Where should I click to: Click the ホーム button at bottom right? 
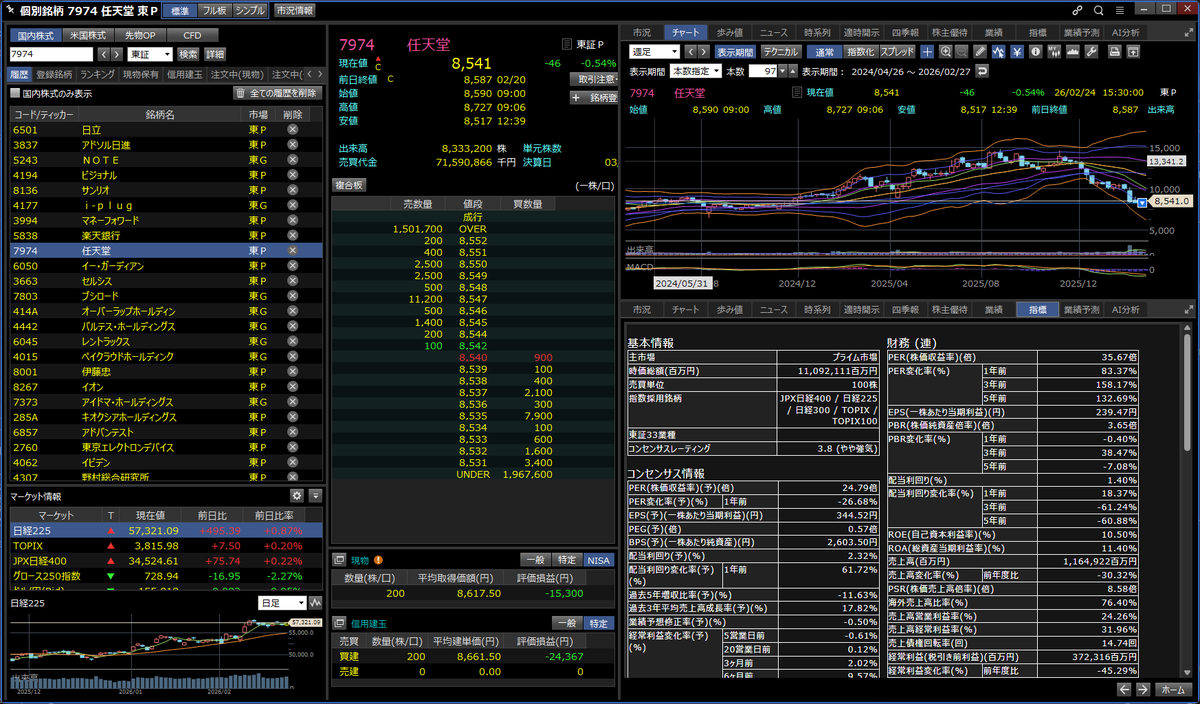1171,690
